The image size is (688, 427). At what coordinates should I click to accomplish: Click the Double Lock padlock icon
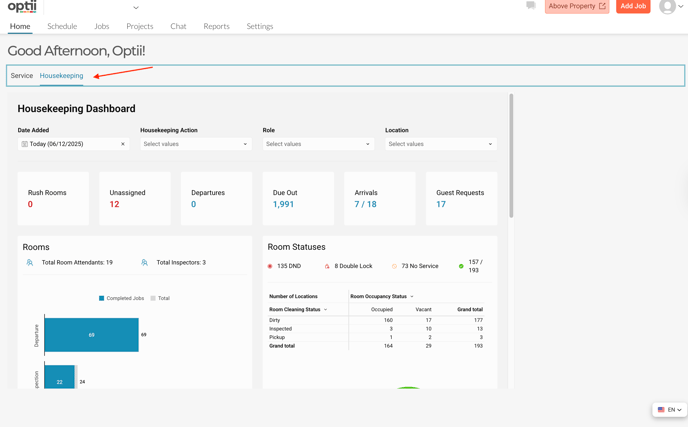point(327,266)
